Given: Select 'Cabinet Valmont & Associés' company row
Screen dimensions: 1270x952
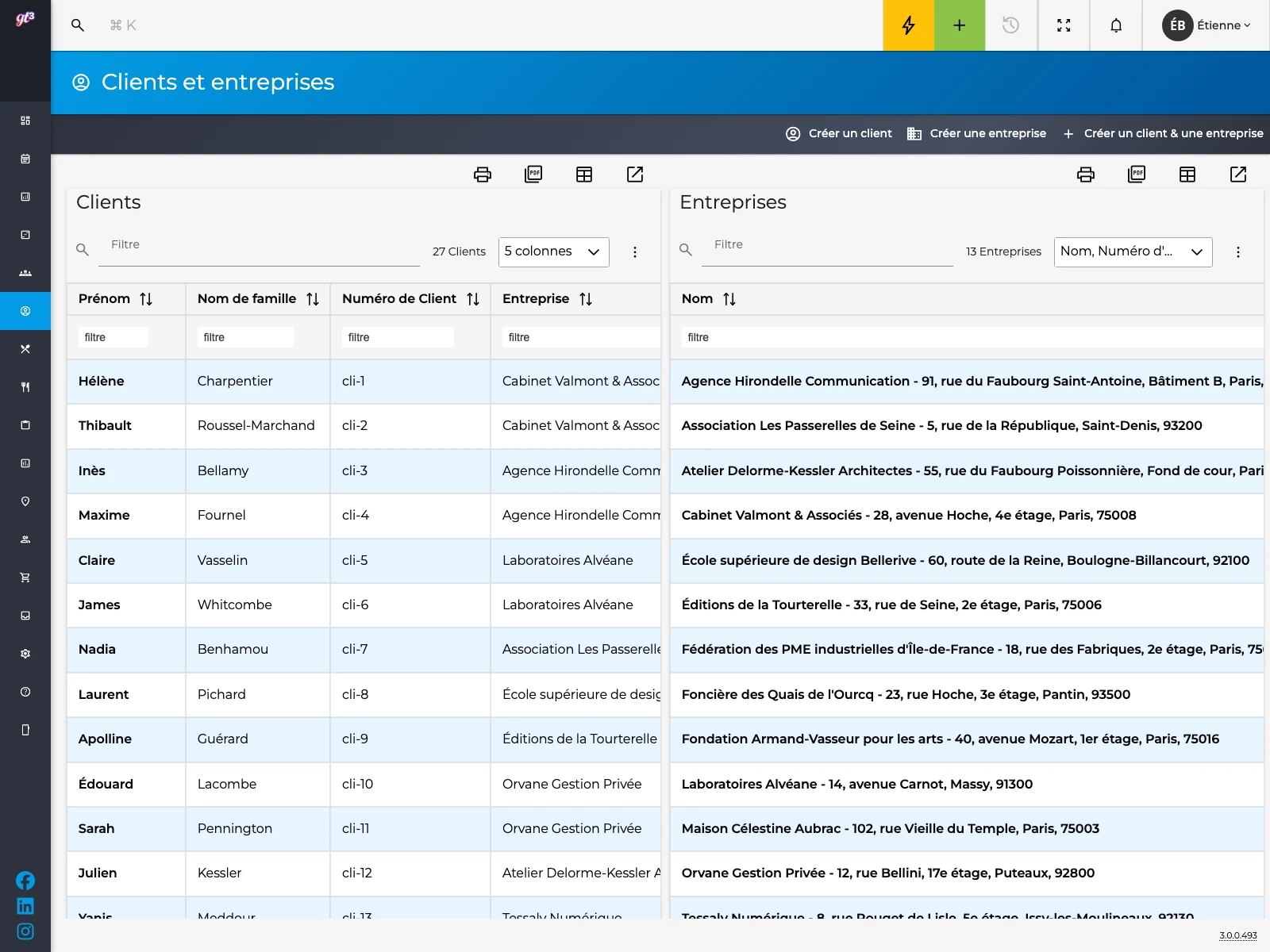Looking at the screenshot, I should point(967,516).
